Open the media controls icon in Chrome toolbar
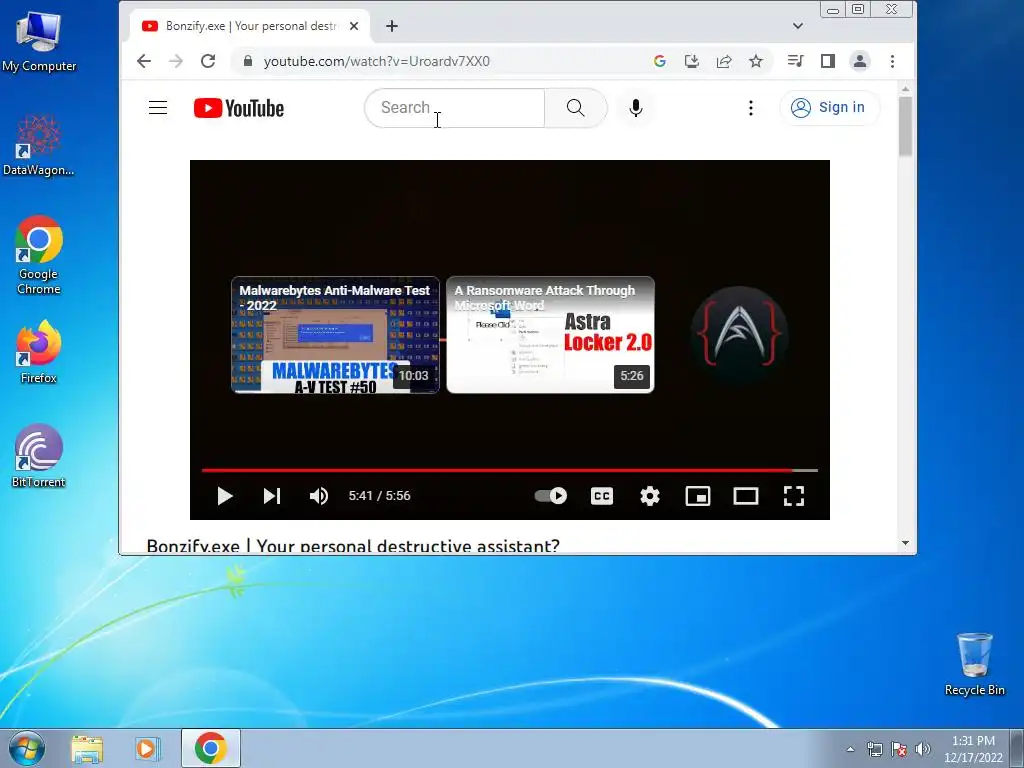 pos(795,61)
